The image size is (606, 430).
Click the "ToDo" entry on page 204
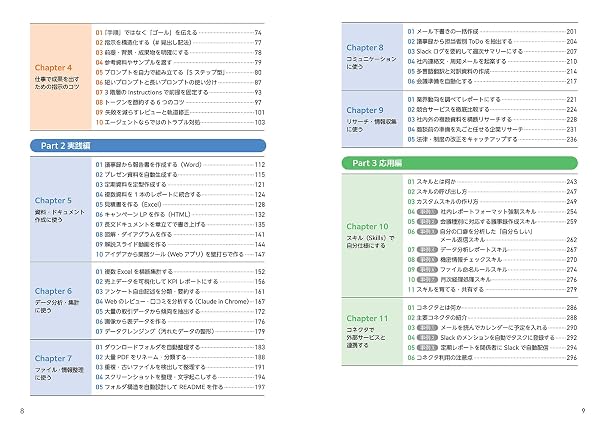[x=492, y=42]
